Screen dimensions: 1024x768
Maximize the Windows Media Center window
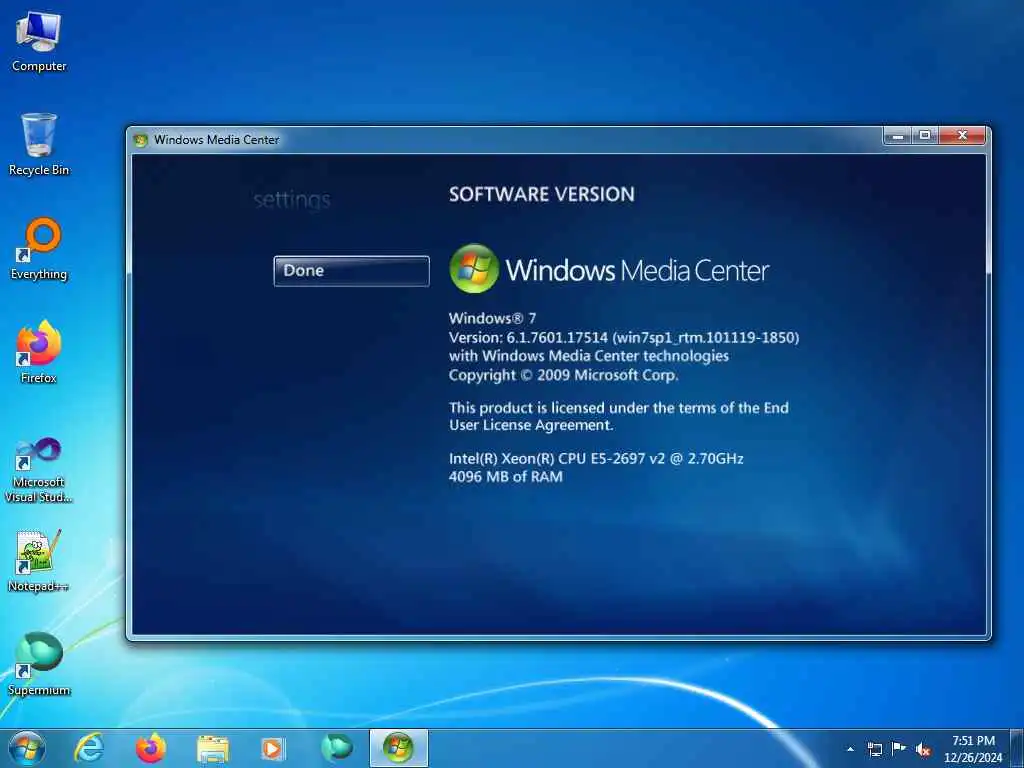click(925, 135)
